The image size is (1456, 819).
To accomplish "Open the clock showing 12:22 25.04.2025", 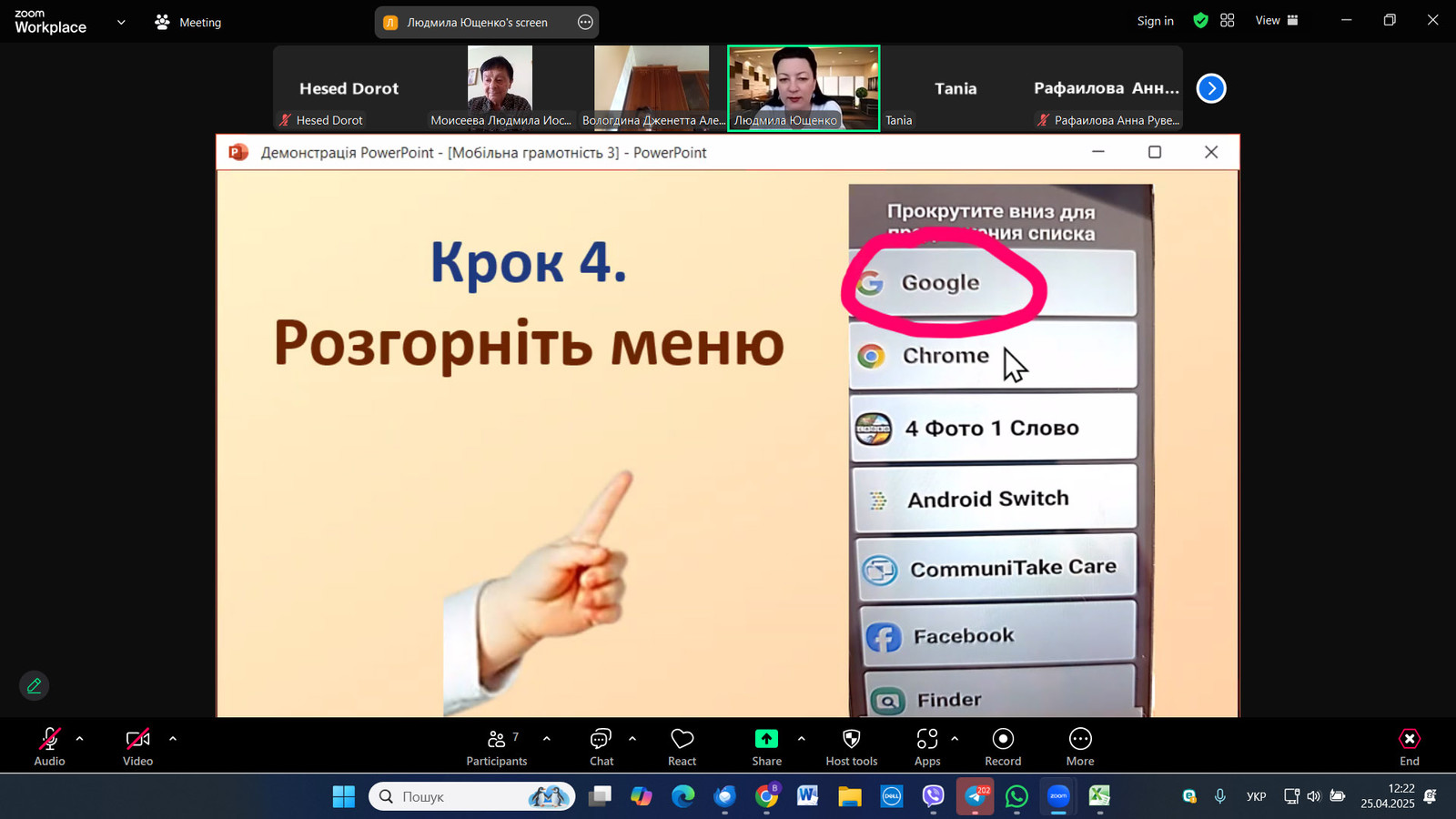I will tap(1388, 796).
